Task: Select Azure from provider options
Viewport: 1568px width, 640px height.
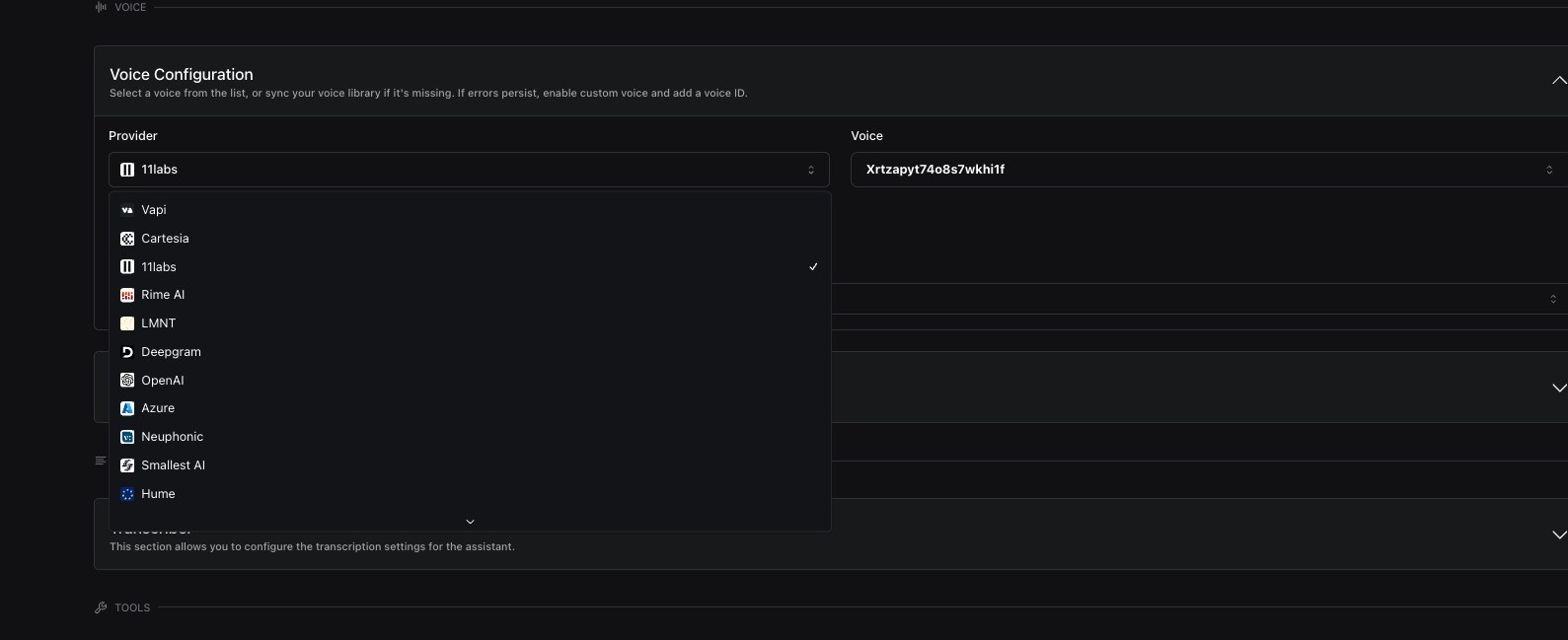Action: point(158,408)
